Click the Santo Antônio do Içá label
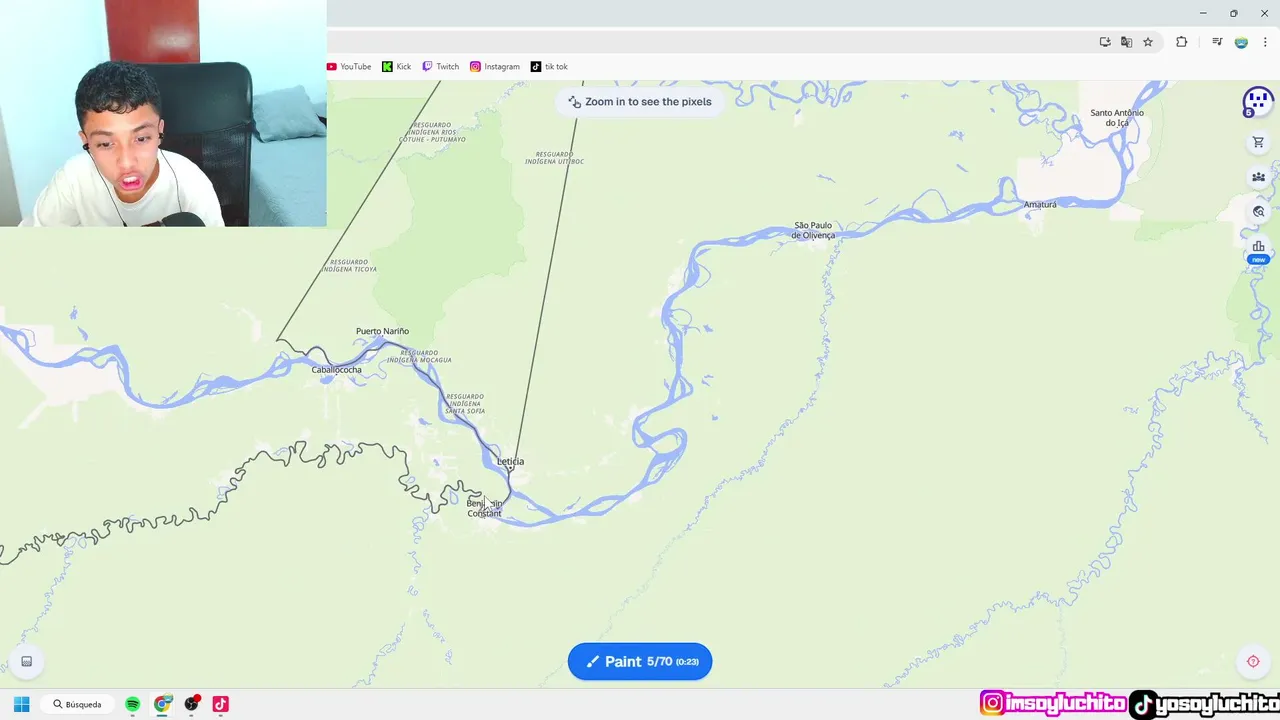This screenshot has height=720, width=1280. point(1117,118)
